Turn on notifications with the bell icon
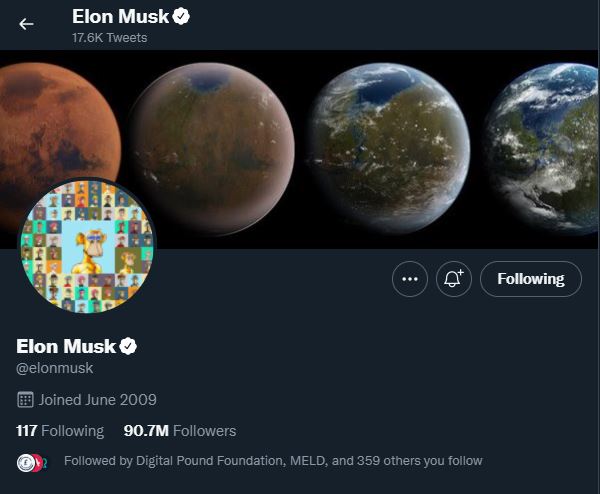The height and width of the screenshot is (494, 600). tap(453, 280)
